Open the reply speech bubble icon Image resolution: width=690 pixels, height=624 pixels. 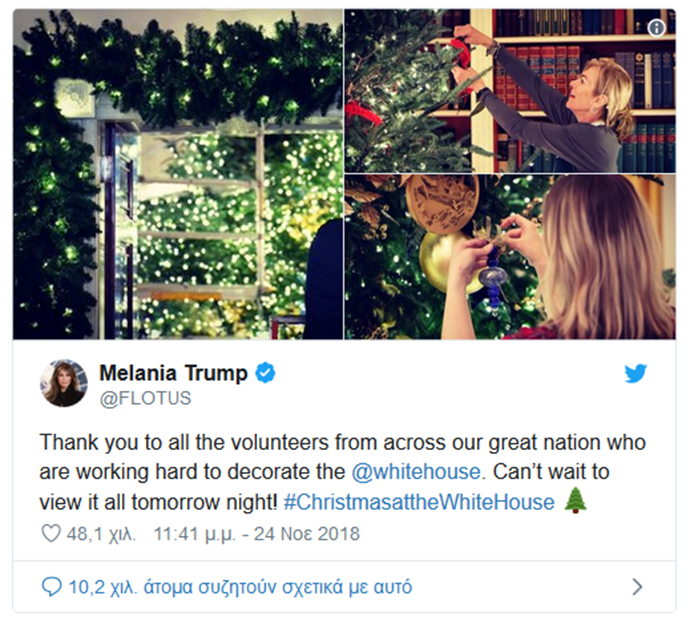pyautogui.click(x=51, y=587)
